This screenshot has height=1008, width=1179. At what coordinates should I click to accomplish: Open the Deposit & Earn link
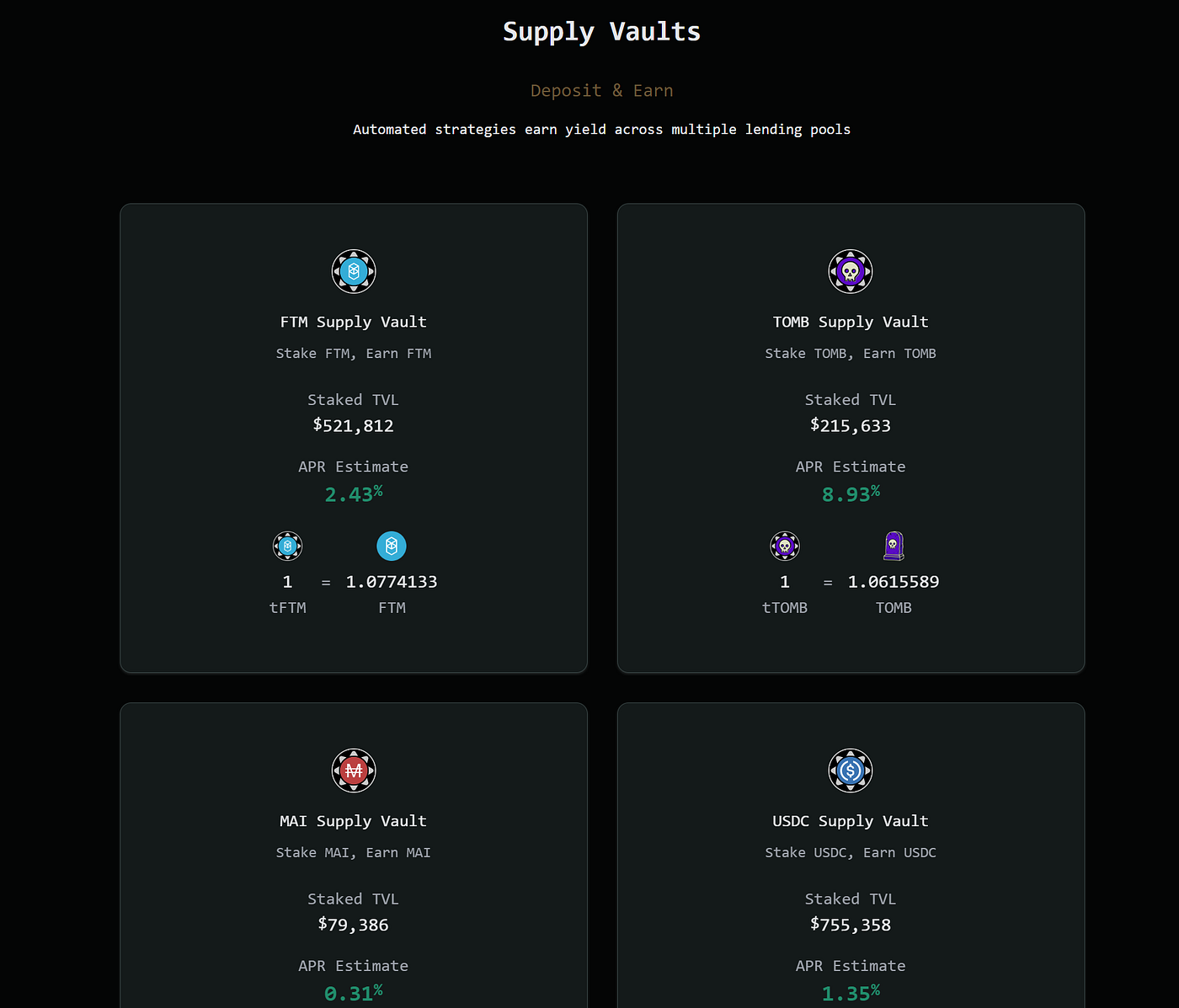(x=601, y=90)
